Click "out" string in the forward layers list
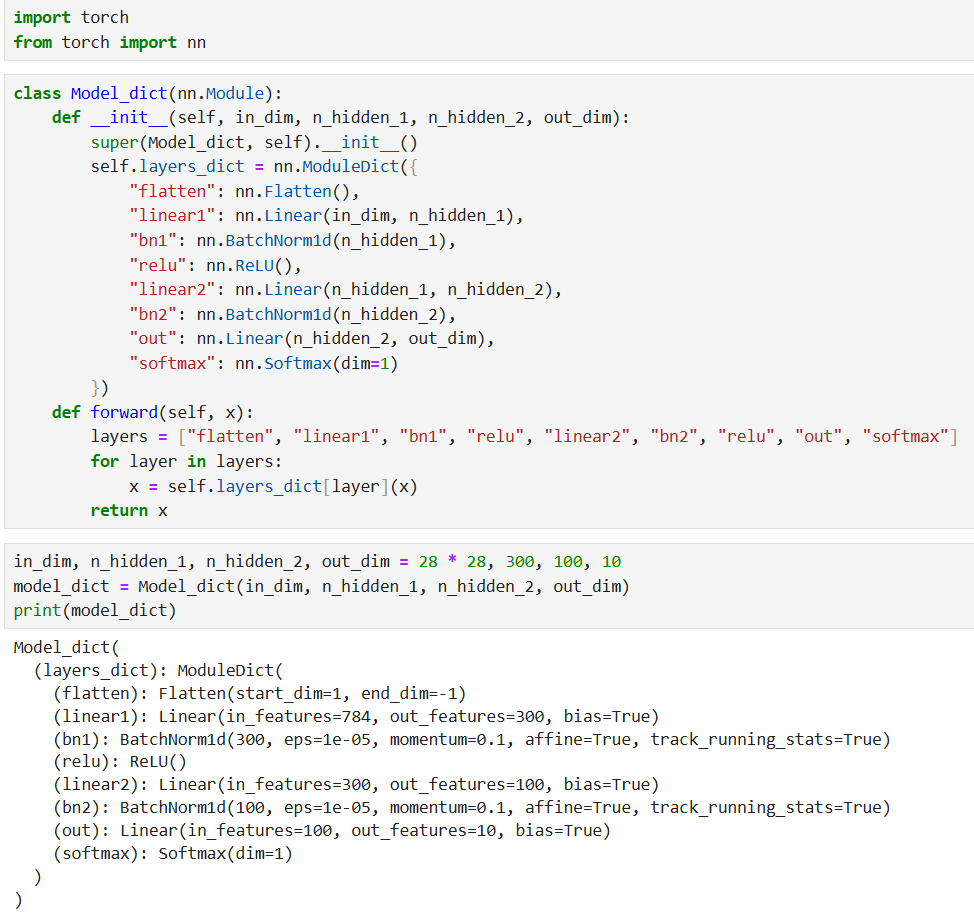The width and height of the screenshot is (974, 917). click(818, 437)
